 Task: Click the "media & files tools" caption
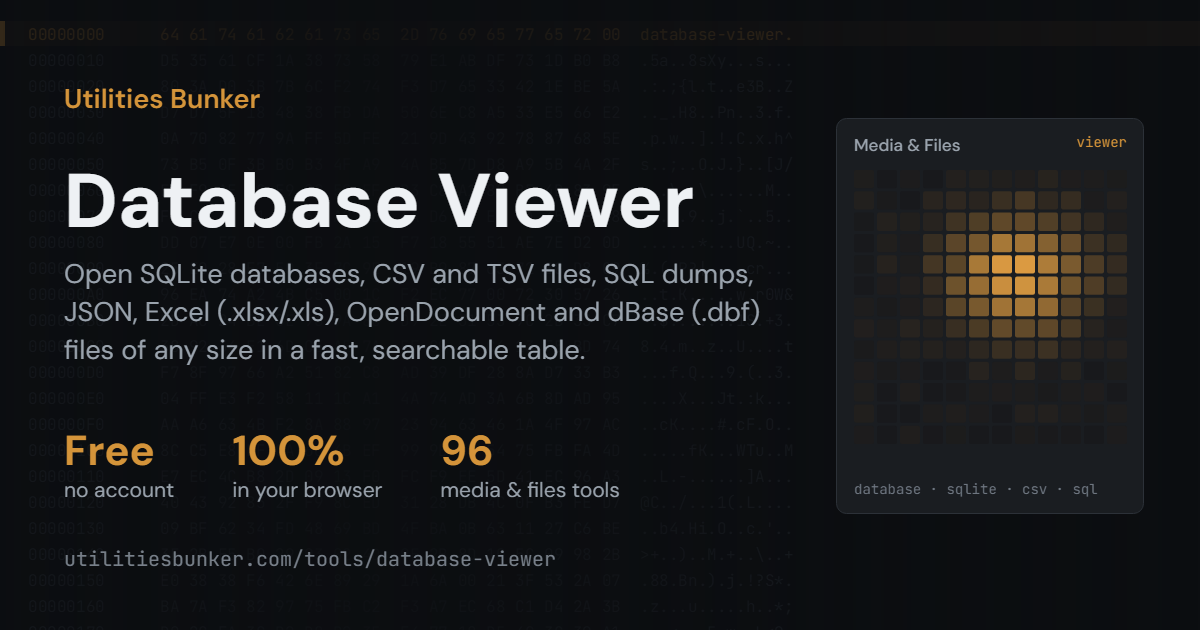(x=530, y=490)
